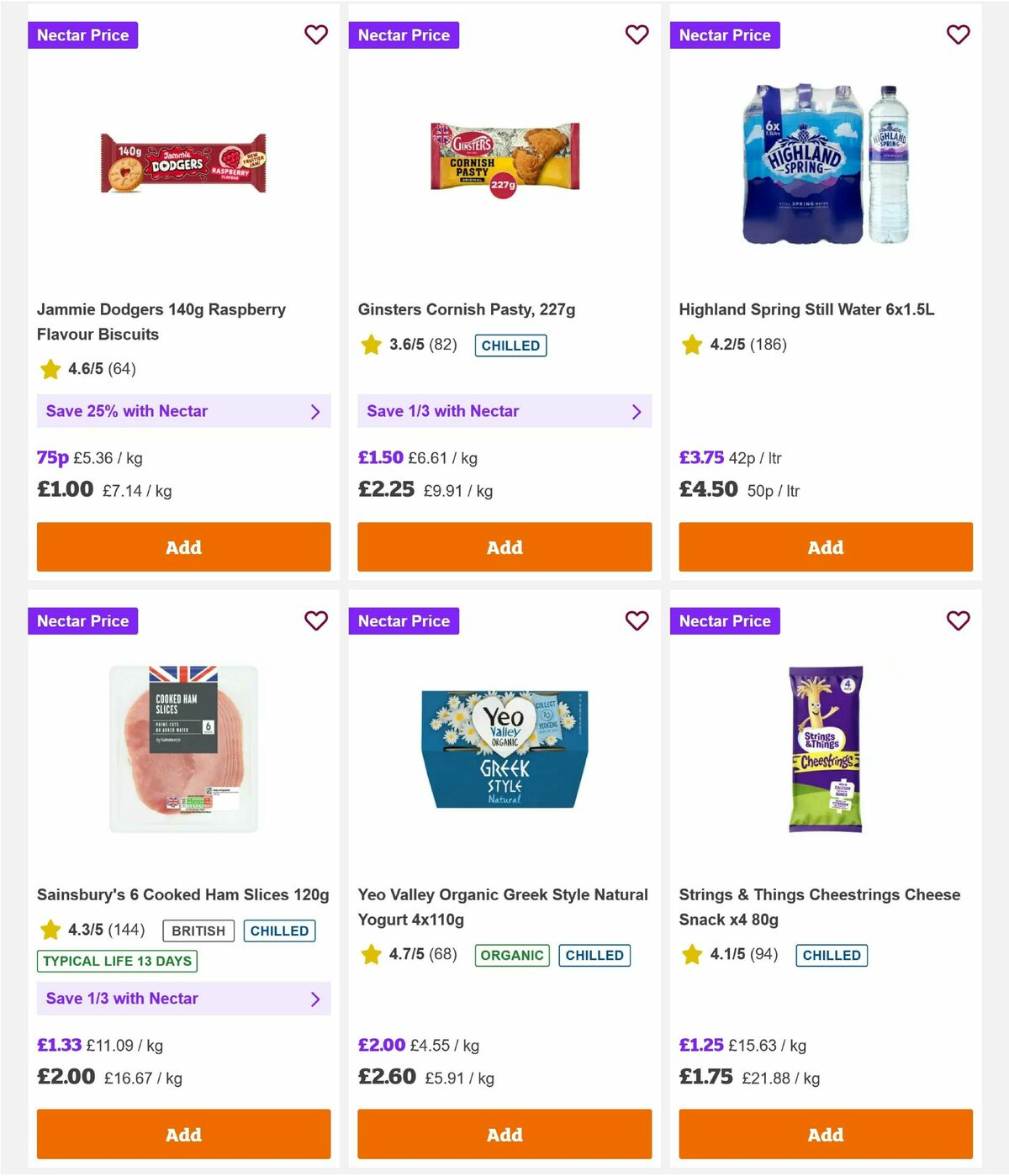
Task: Click the Yeo Valley yogurt product image
Action: [504, 748]
